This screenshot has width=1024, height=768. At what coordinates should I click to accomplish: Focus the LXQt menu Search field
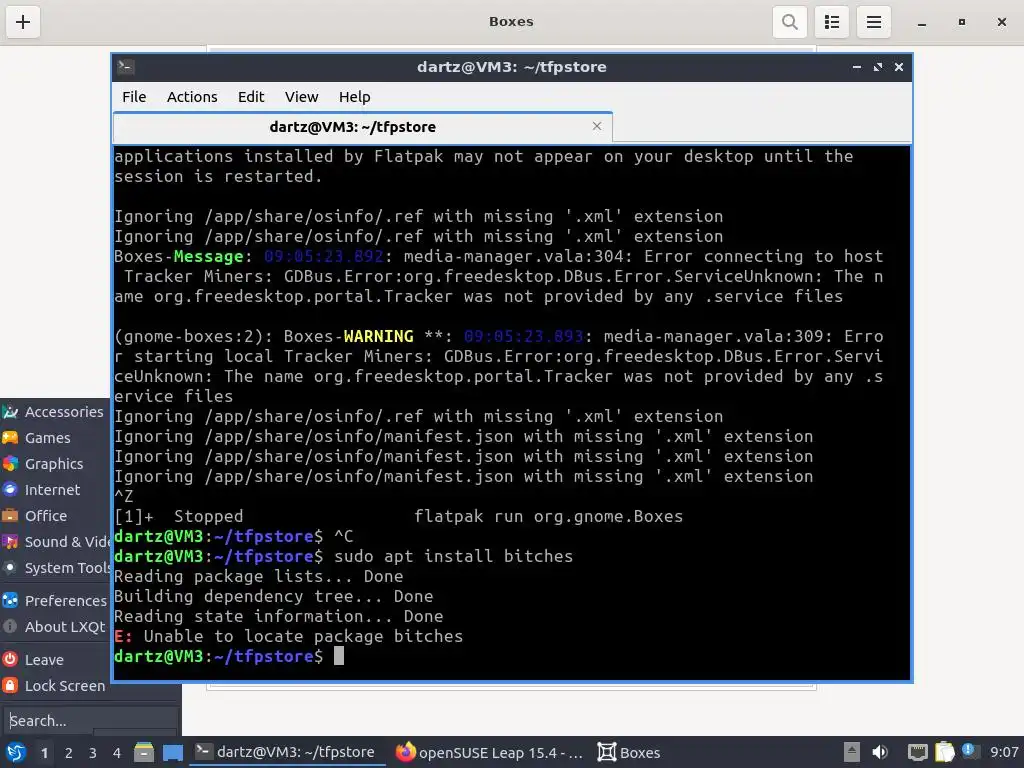click(x=90, y=721)
